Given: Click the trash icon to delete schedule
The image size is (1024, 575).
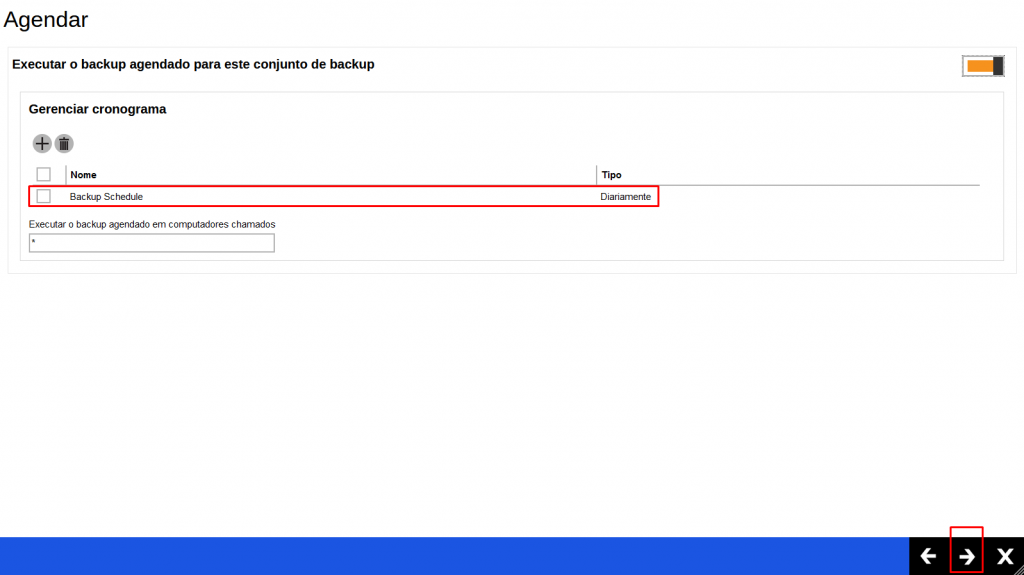Looking at the screenshot, I should [x=64, y=144].
